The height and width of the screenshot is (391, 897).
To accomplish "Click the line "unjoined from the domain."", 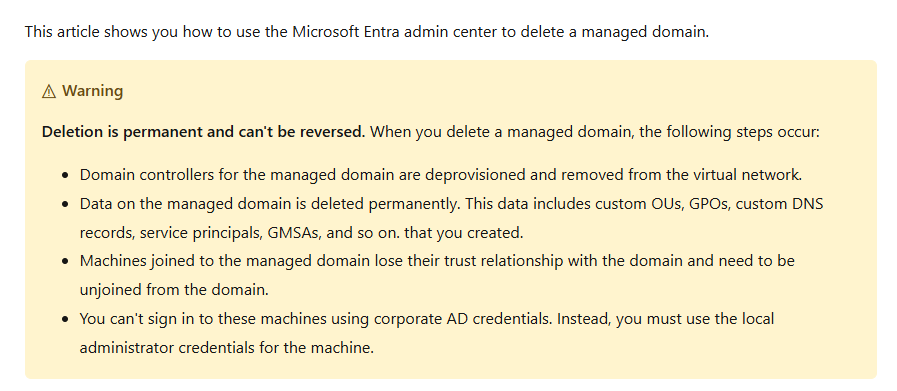I will [x=174, y=290].
